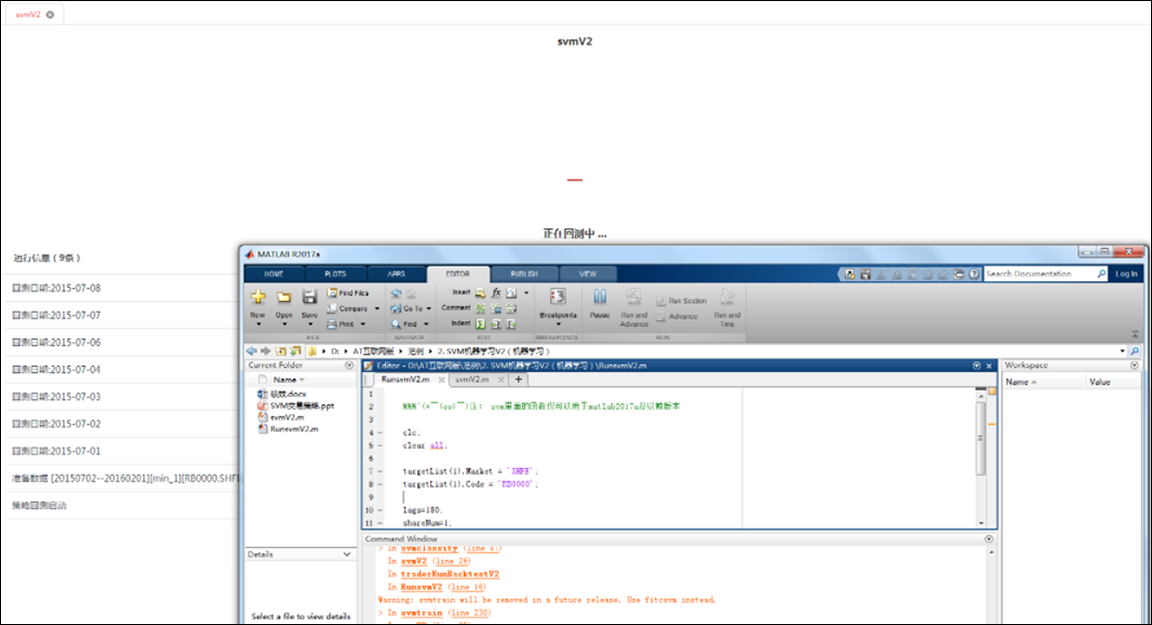This screenshot has height=625, width=1152.
Task: Switch to the PLOTS ribbon tab
Action: [335, 273]
